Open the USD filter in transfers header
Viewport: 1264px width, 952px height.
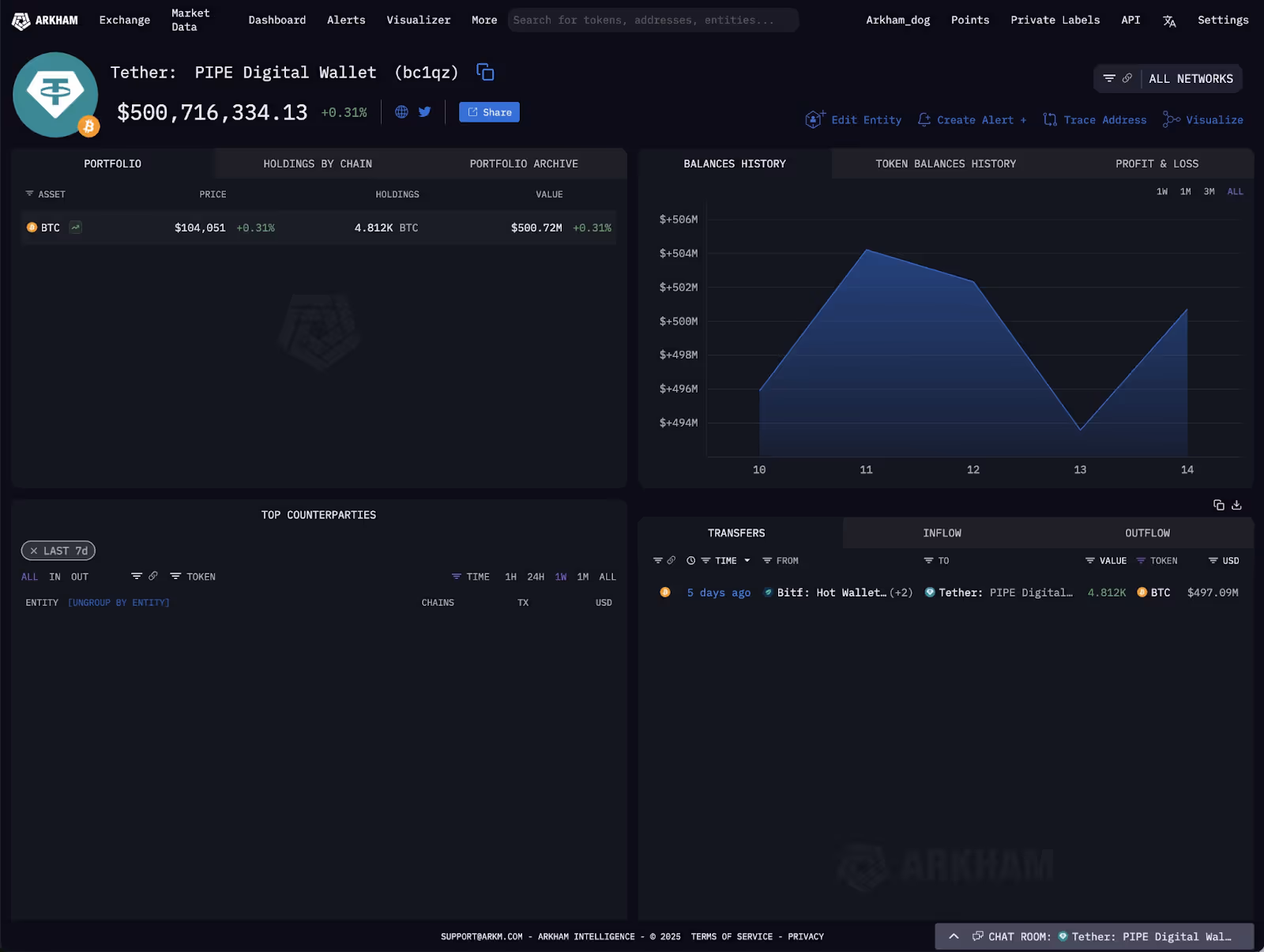click(1224, 561)
